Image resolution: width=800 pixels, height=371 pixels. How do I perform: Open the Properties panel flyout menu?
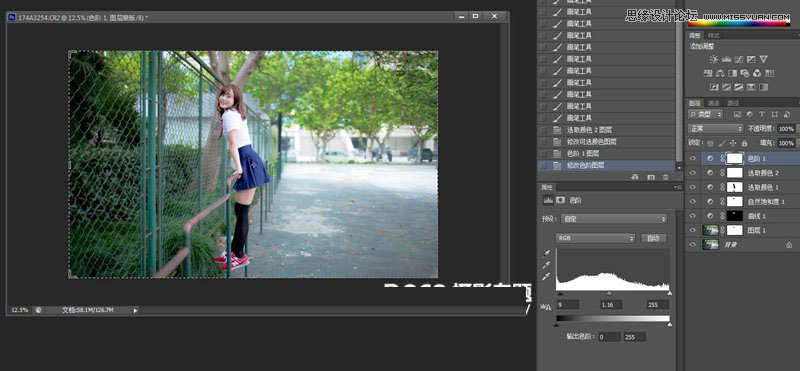click(x=677, y=187)
